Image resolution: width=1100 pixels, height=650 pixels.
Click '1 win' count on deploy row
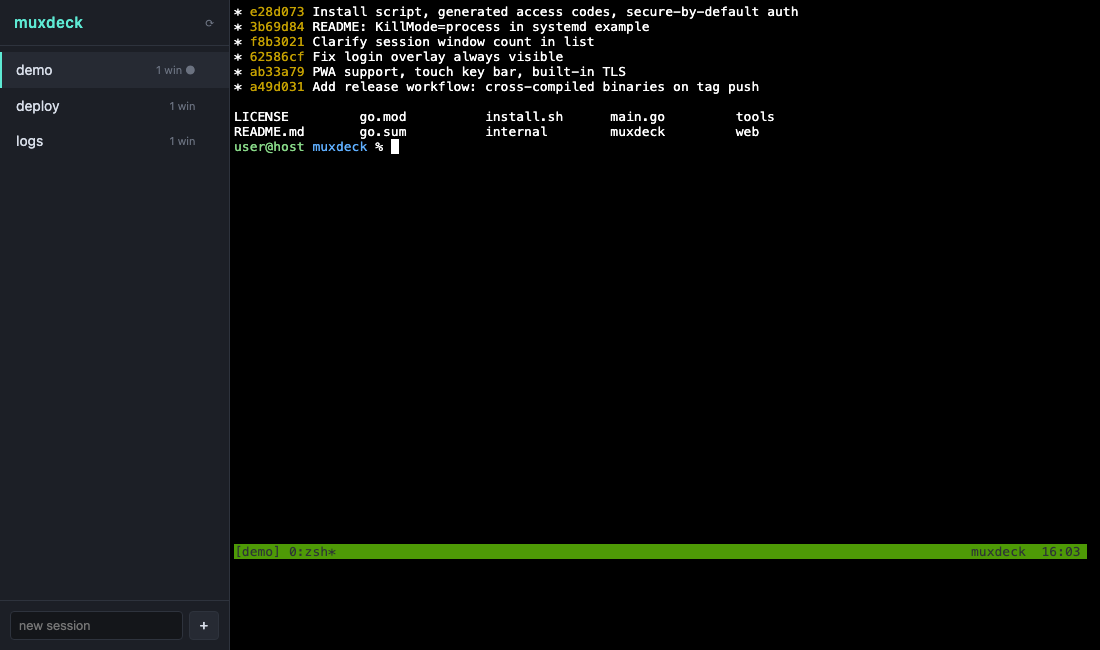pyautogui.click(x=182, y=106)
